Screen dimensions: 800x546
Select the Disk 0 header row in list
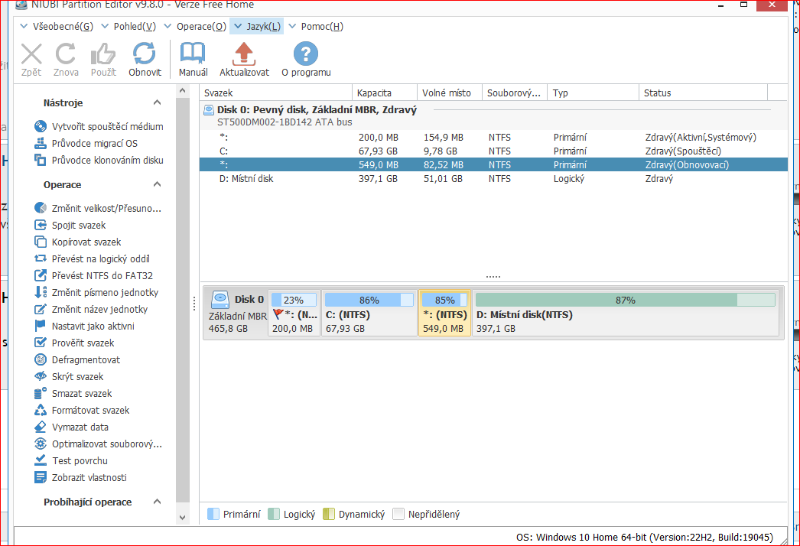493,115
